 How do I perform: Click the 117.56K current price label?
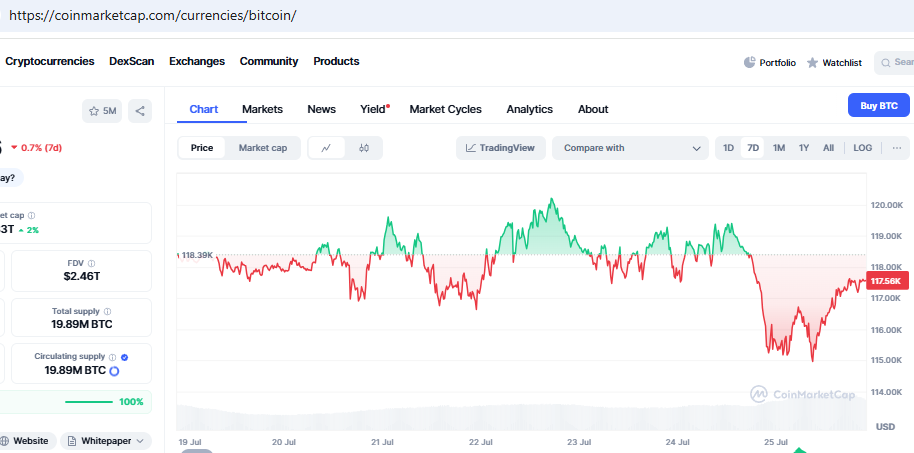pyautogui.click(x=887, y=281)
